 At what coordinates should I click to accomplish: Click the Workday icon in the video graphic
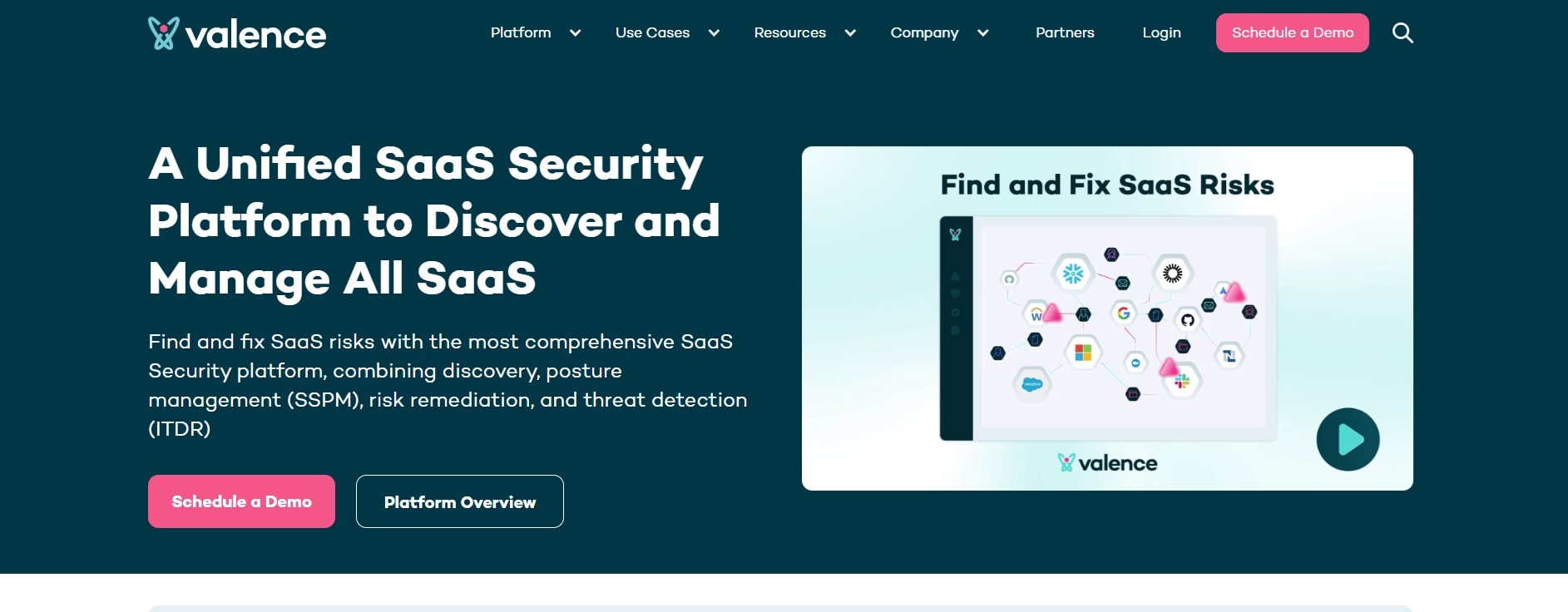pos(1036,314)
